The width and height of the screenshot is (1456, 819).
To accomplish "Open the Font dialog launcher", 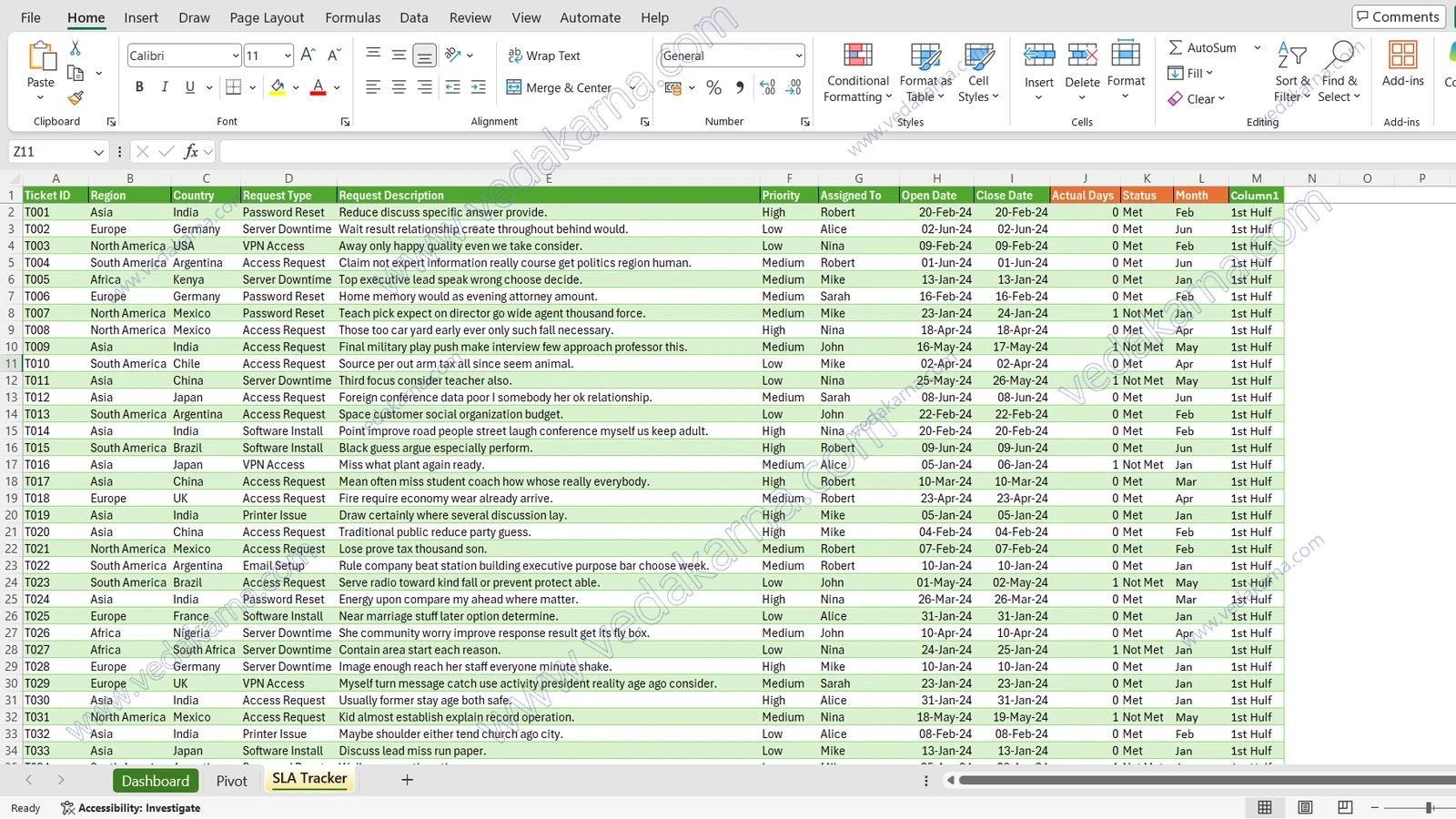I will pos(345,122).
